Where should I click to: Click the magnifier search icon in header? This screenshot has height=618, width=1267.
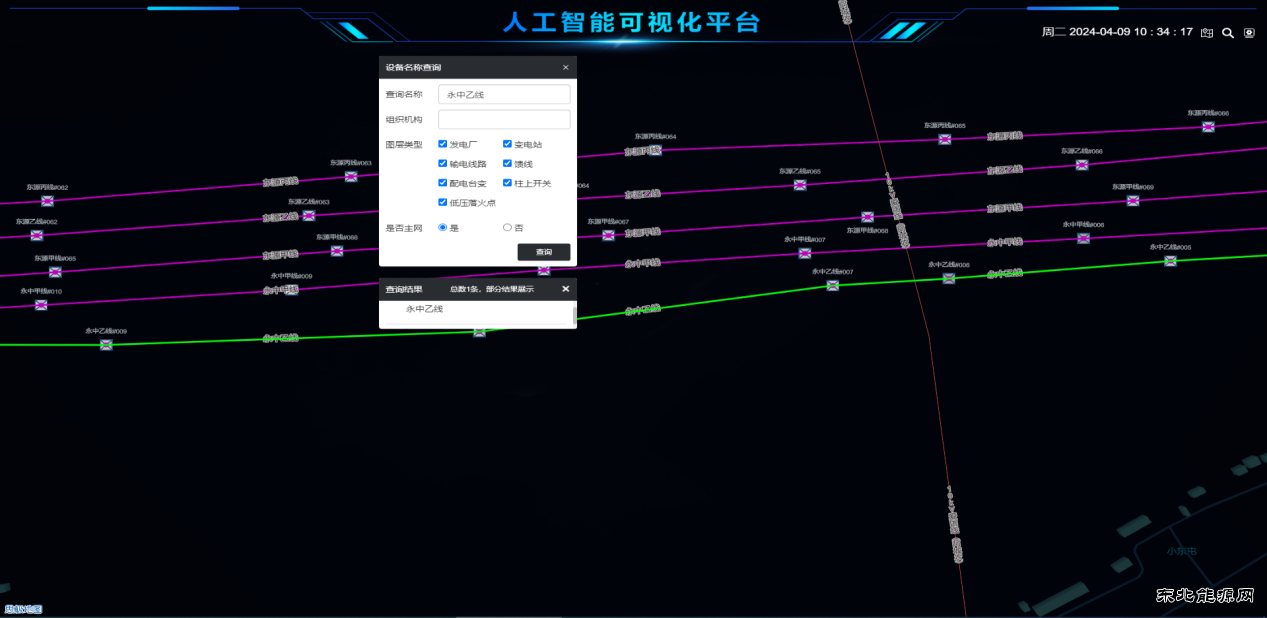click(x=1228, y=32)
